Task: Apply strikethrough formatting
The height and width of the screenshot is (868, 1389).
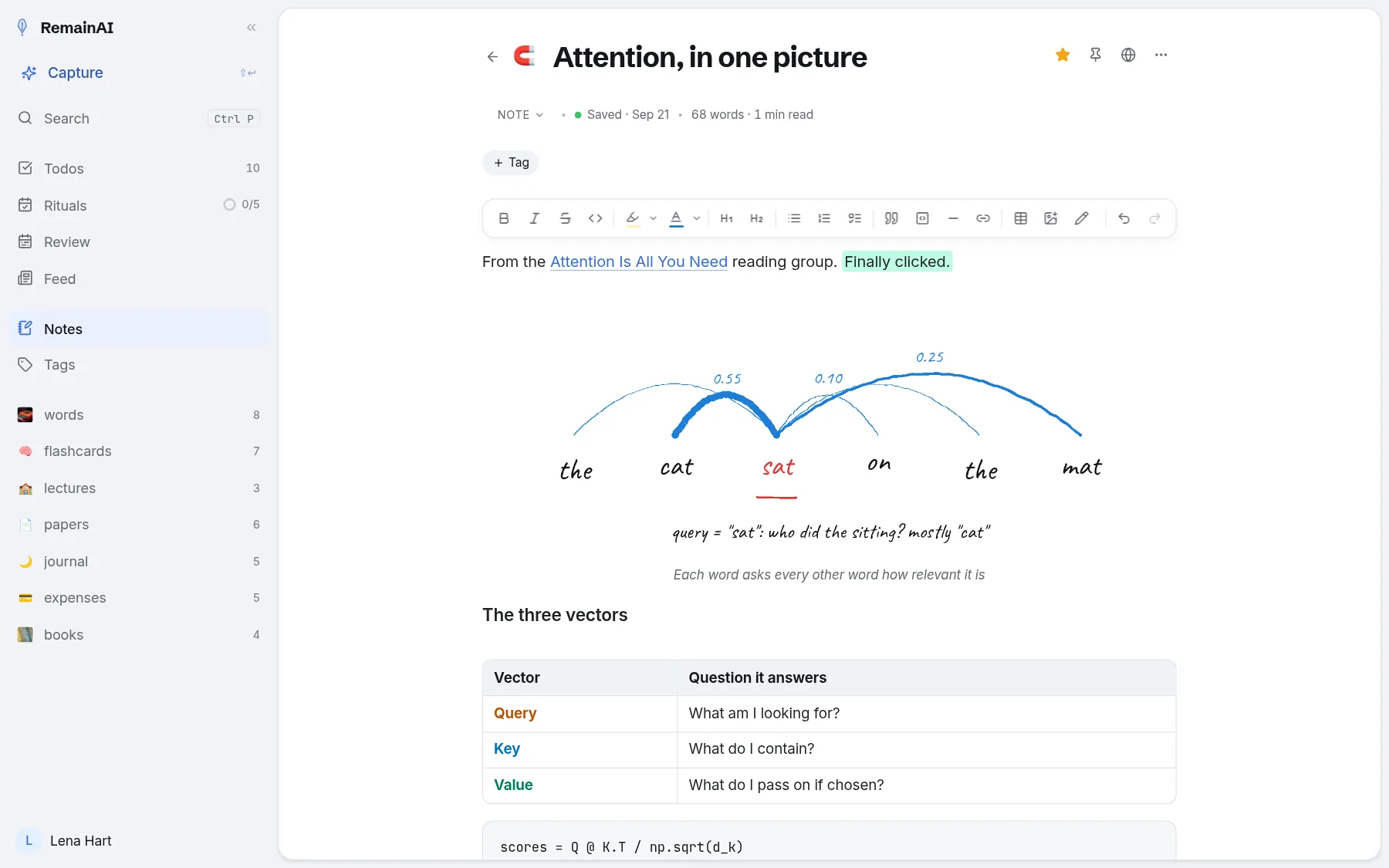Action: pyautogui.click(x=565, y=218)
